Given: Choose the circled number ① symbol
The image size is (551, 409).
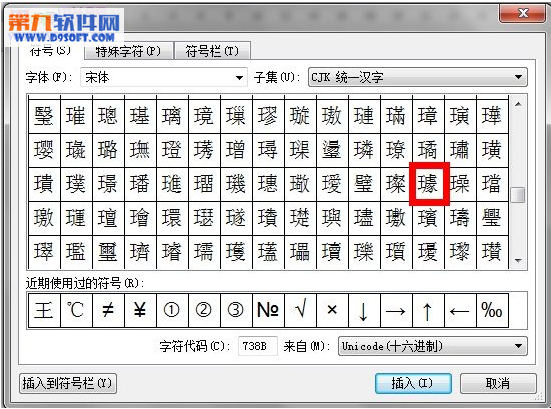Looking at the screenshot, I should click(x=172, y=311).
